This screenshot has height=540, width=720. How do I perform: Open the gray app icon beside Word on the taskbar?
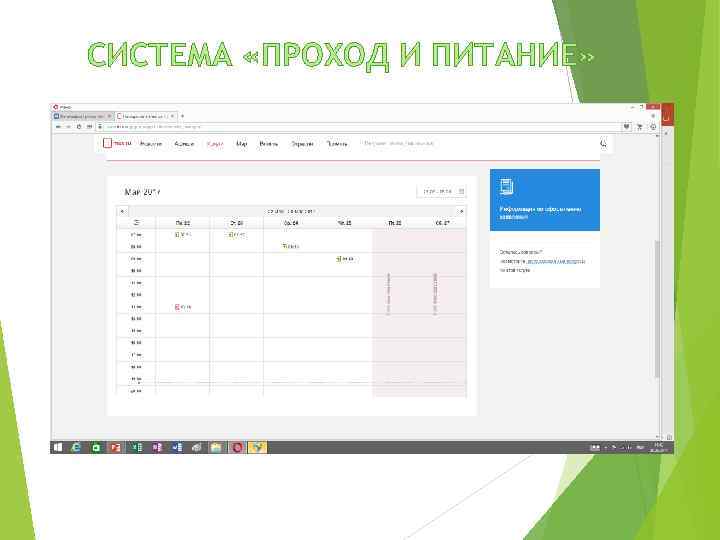coord(197,447)
